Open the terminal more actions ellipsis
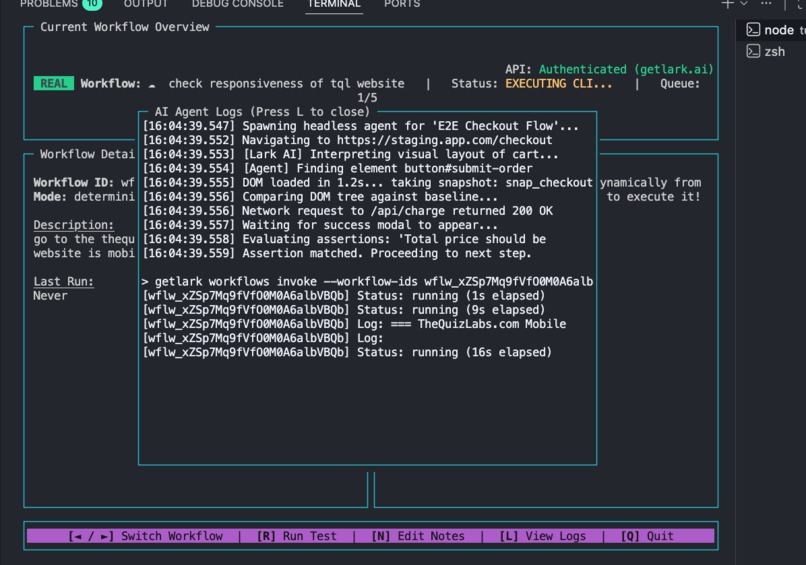The image size is (806, 565). pos(766,3)
